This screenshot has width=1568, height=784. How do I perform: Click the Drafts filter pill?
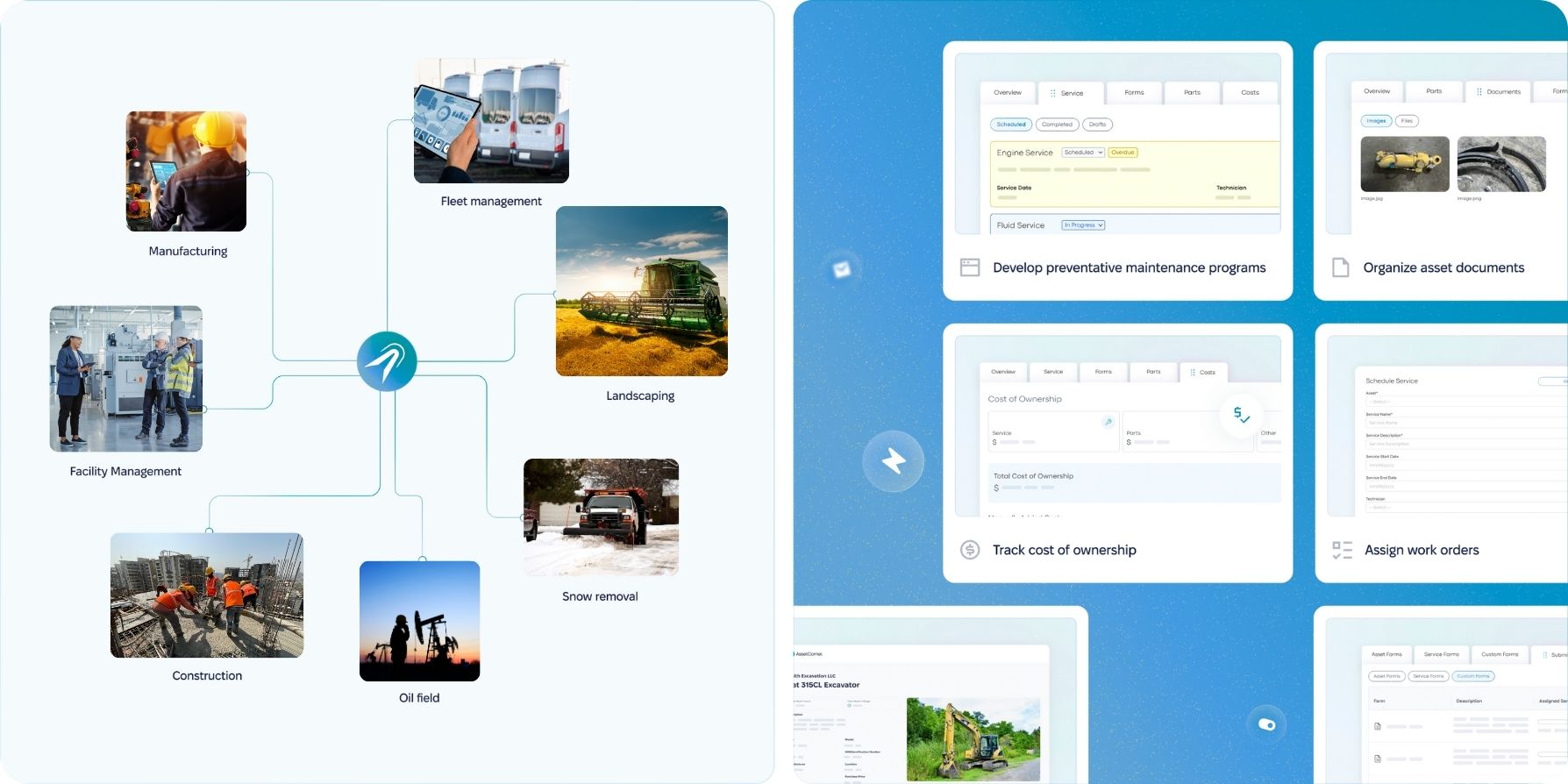[1098, 125]
